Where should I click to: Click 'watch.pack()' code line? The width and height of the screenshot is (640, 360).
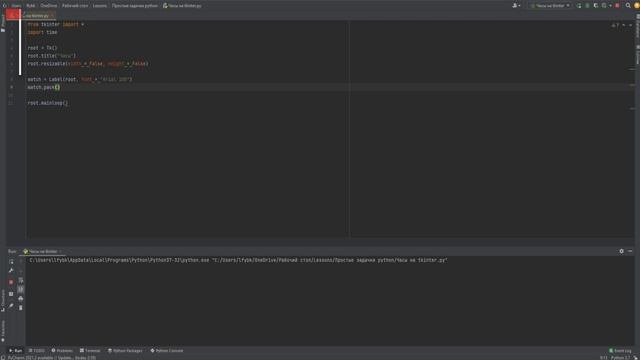click(44, 87)
